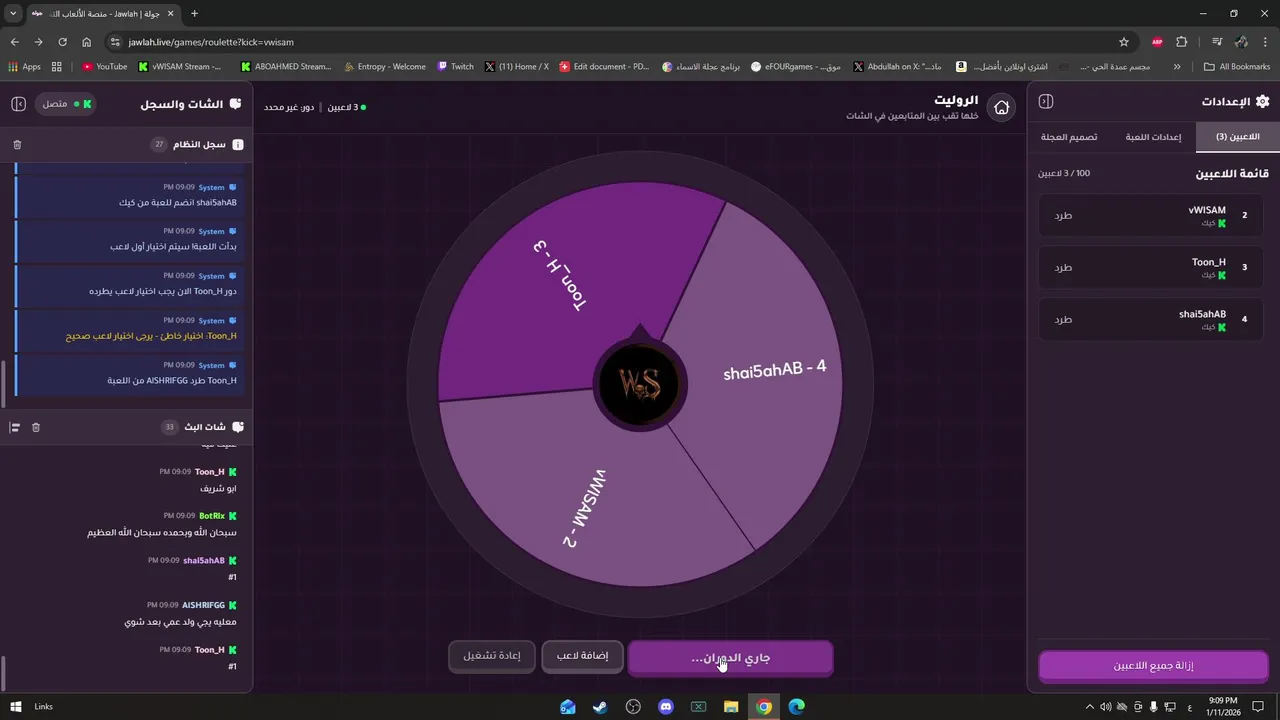Click the AISHRIFGG username in stream chat
Screen dimensions: 1280x720
click(x=203, y=605)
